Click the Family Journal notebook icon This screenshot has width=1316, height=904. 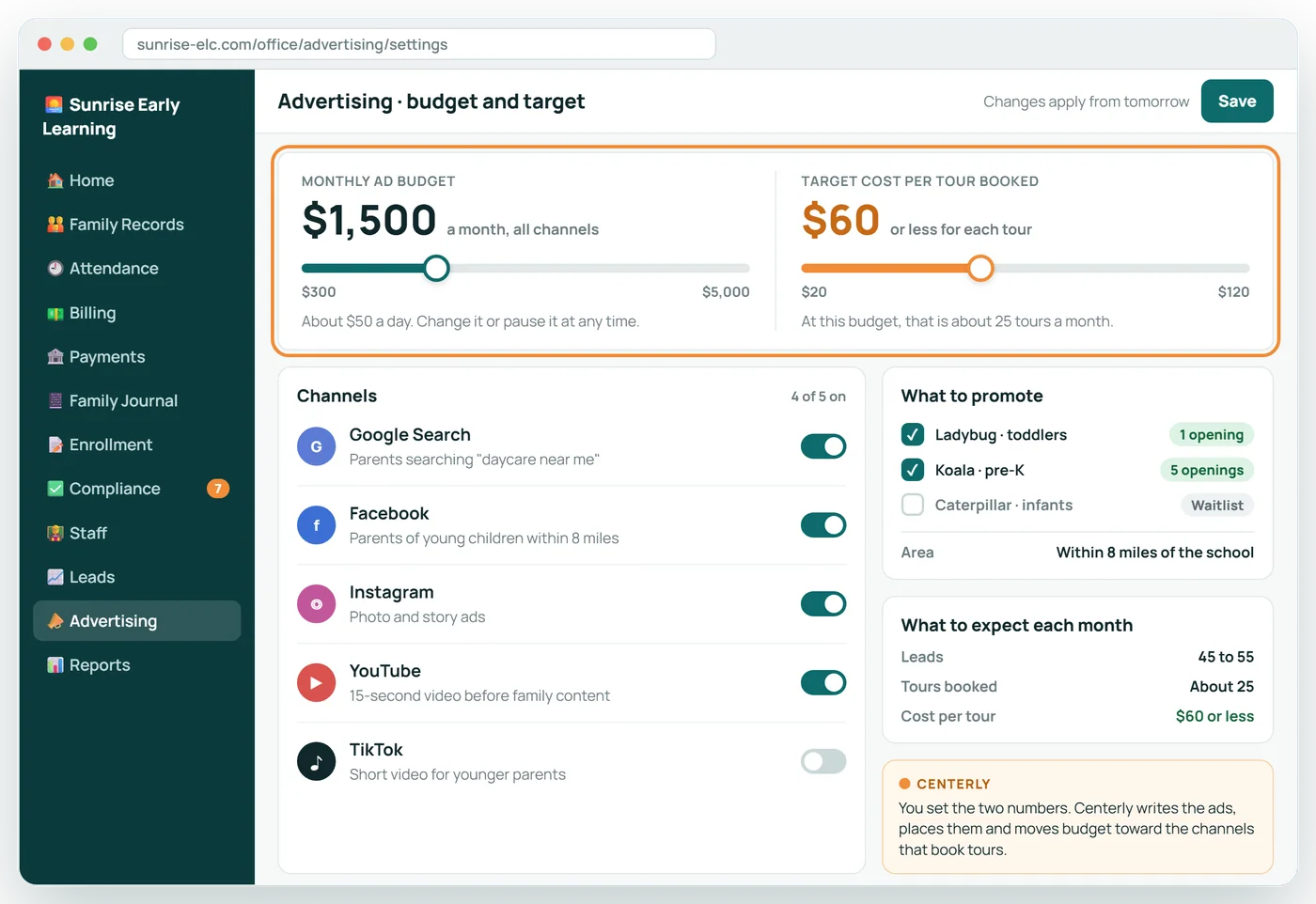click(x=55, y=400)
